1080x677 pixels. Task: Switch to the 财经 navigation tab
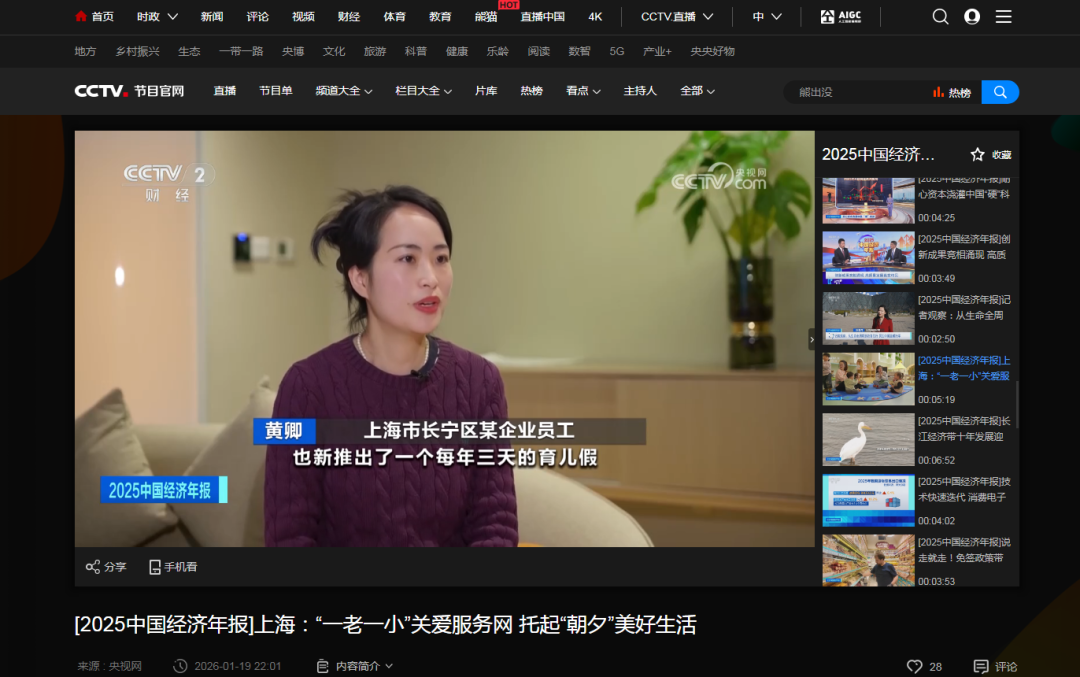349,16
